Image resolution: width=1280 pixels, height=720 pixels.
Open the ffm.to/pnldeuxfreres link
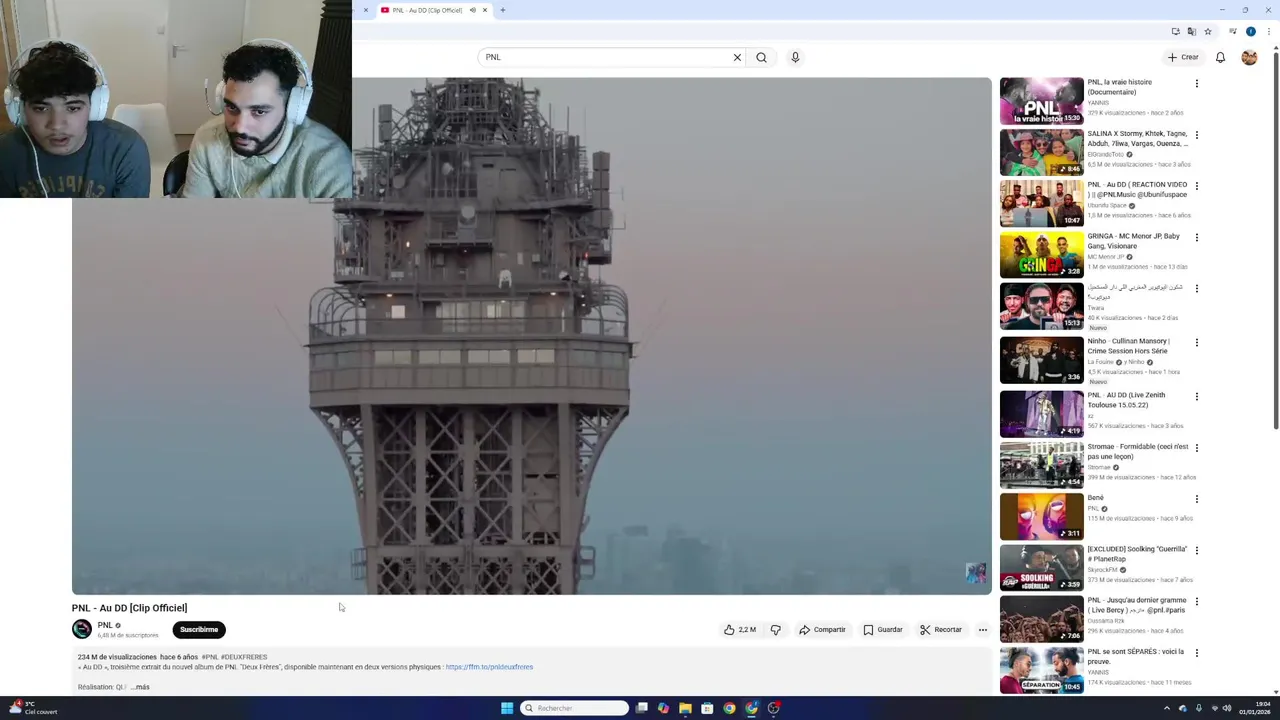(x=489, y=667)
